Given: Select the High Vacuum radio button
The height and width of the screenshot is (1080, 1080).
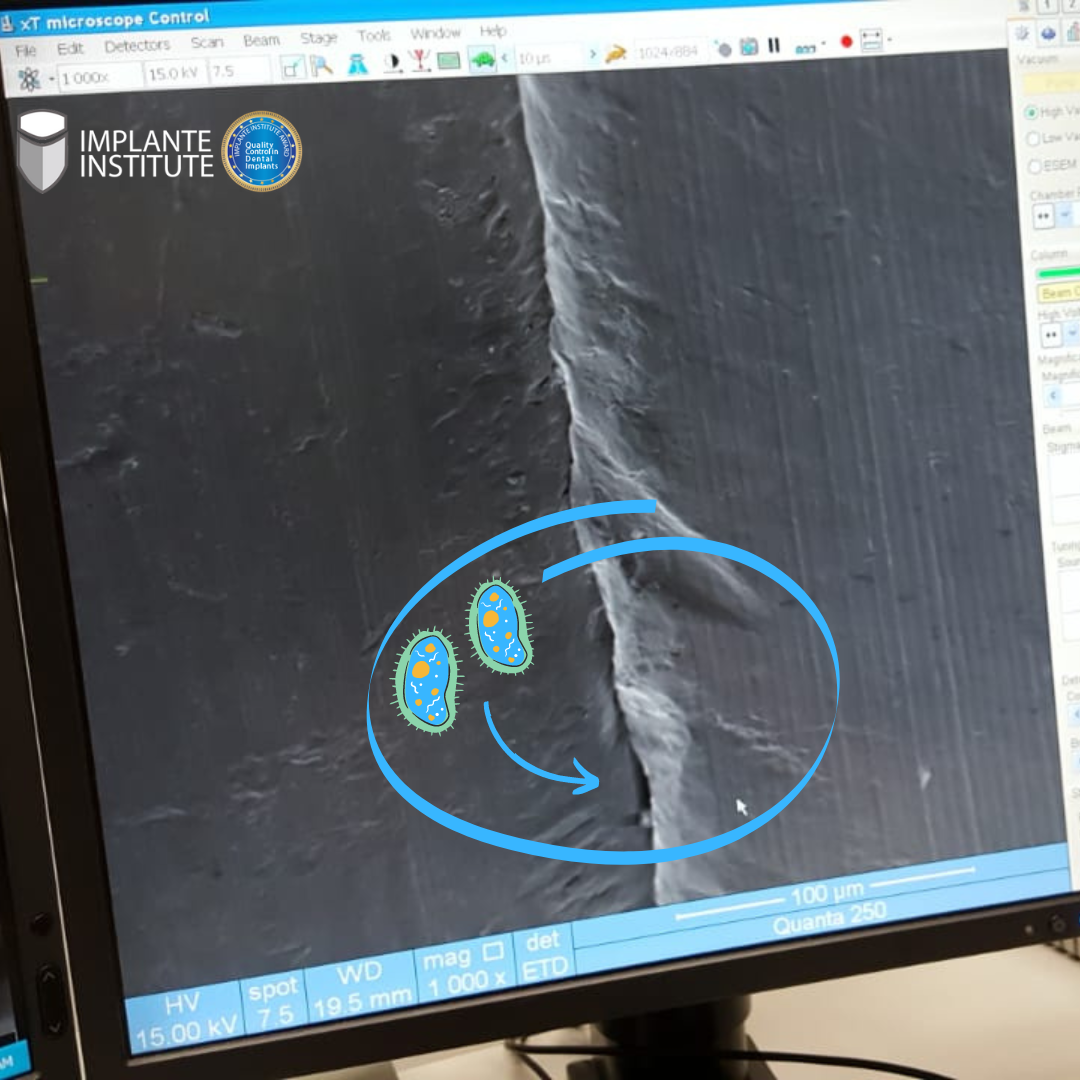Looking at the screenshot, I should pos(1032,112).
